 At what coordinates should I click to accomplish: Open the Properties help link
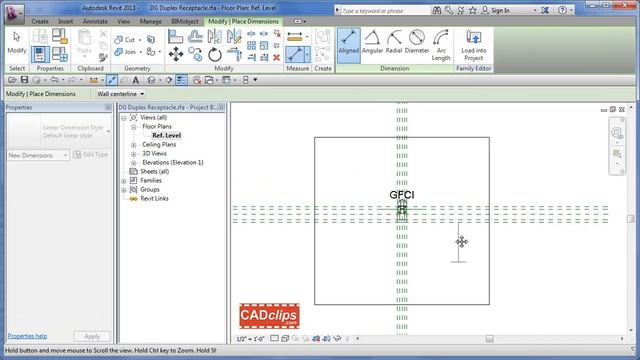(27, 336)
